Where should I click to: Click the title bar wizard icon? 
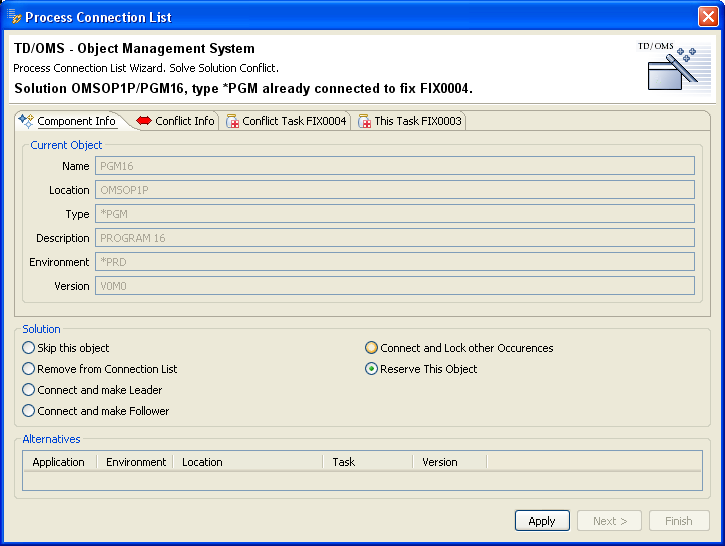tap(14, 17)
